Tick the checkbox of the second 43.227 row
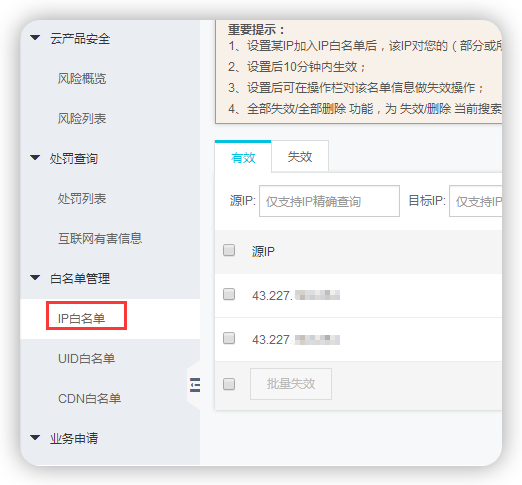The height and width of the screenshot is (485, 522). coord(229,338)
